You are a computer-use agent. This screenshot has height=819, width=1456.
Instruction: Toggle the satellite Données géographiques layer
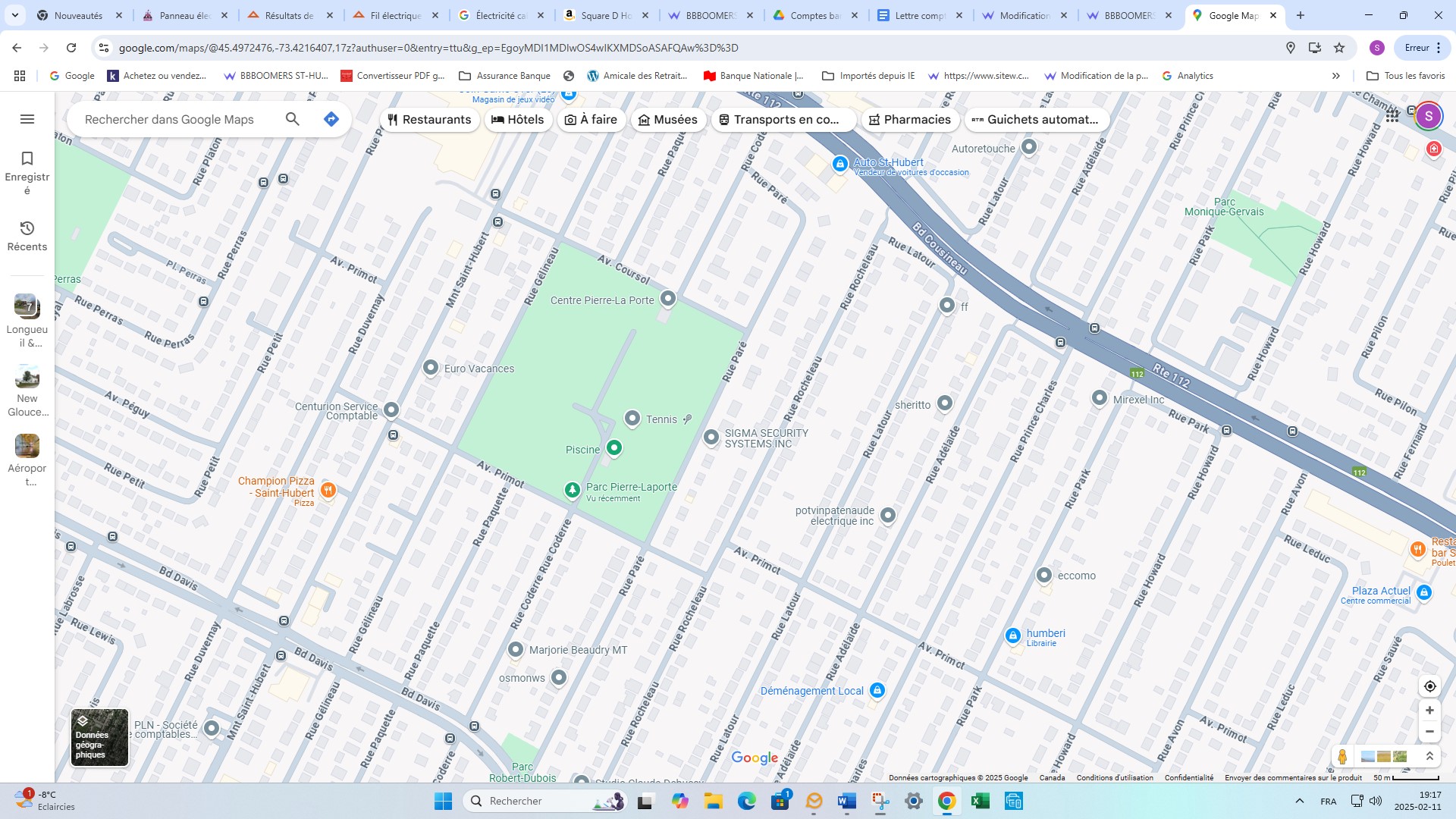pyautogui.click(x=99, y=738)
